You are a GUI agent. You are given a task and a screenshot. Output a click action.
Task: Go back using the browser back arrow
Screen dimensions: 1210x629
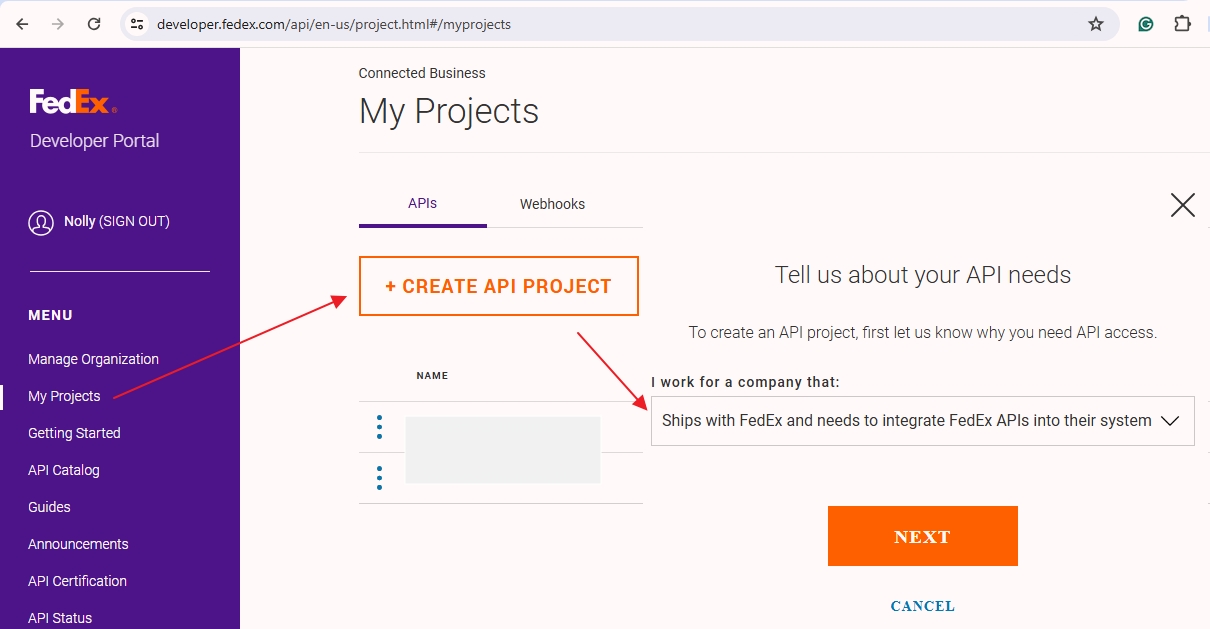click(22, 24)
